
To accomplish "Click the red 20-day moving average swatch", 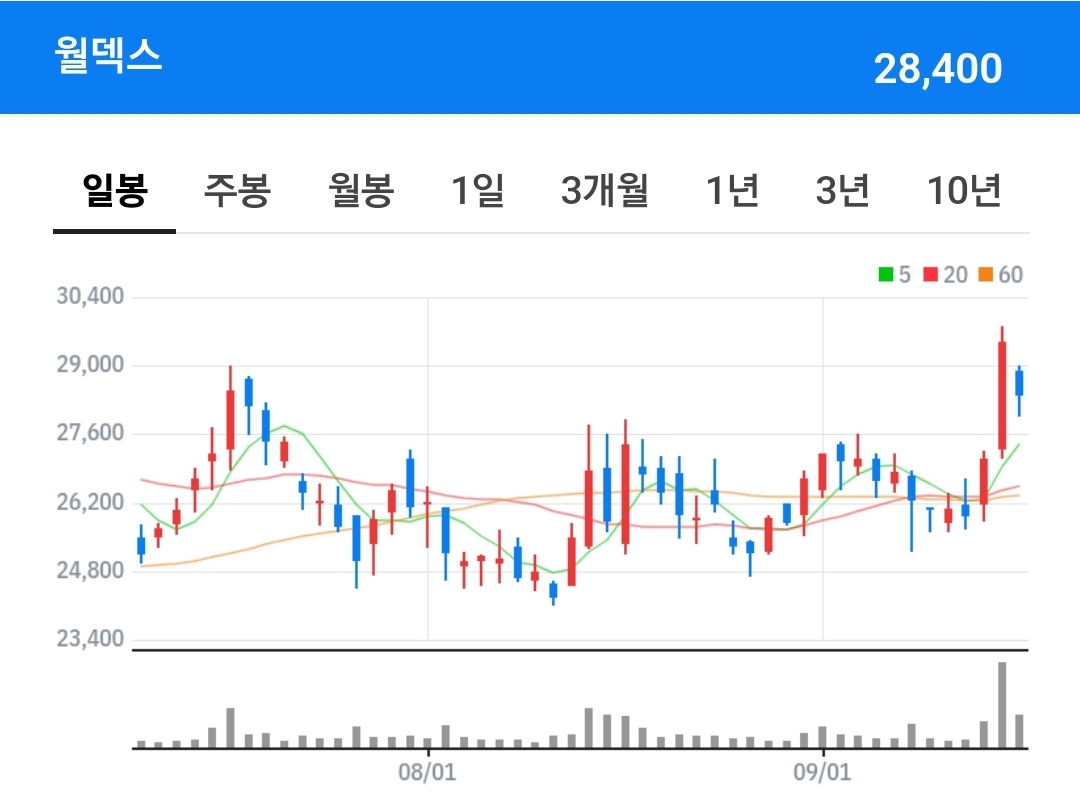I will (931, 274).
